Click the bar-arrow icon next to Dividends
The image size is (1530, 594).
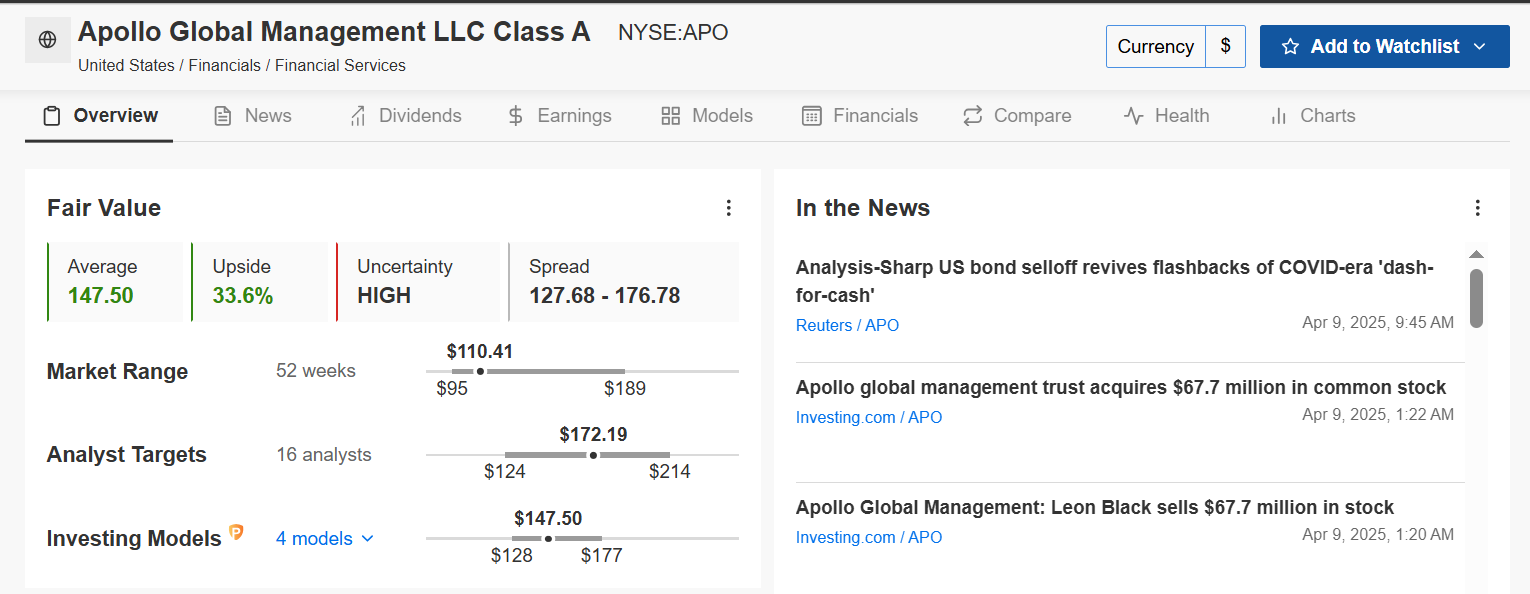[x=357, y=116]
